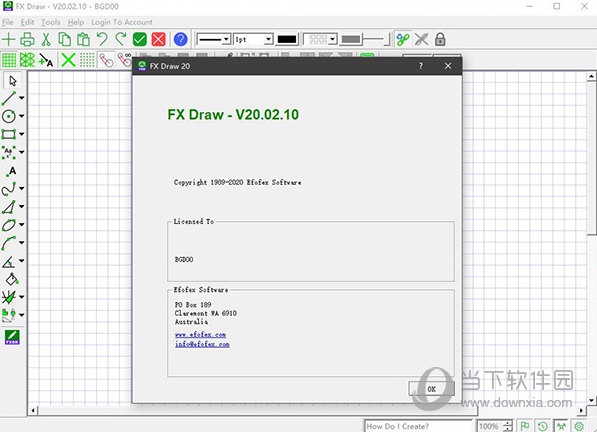Select the line drawing tool
Viewport: 597px width, 432px height.
(x=9, y=98)
